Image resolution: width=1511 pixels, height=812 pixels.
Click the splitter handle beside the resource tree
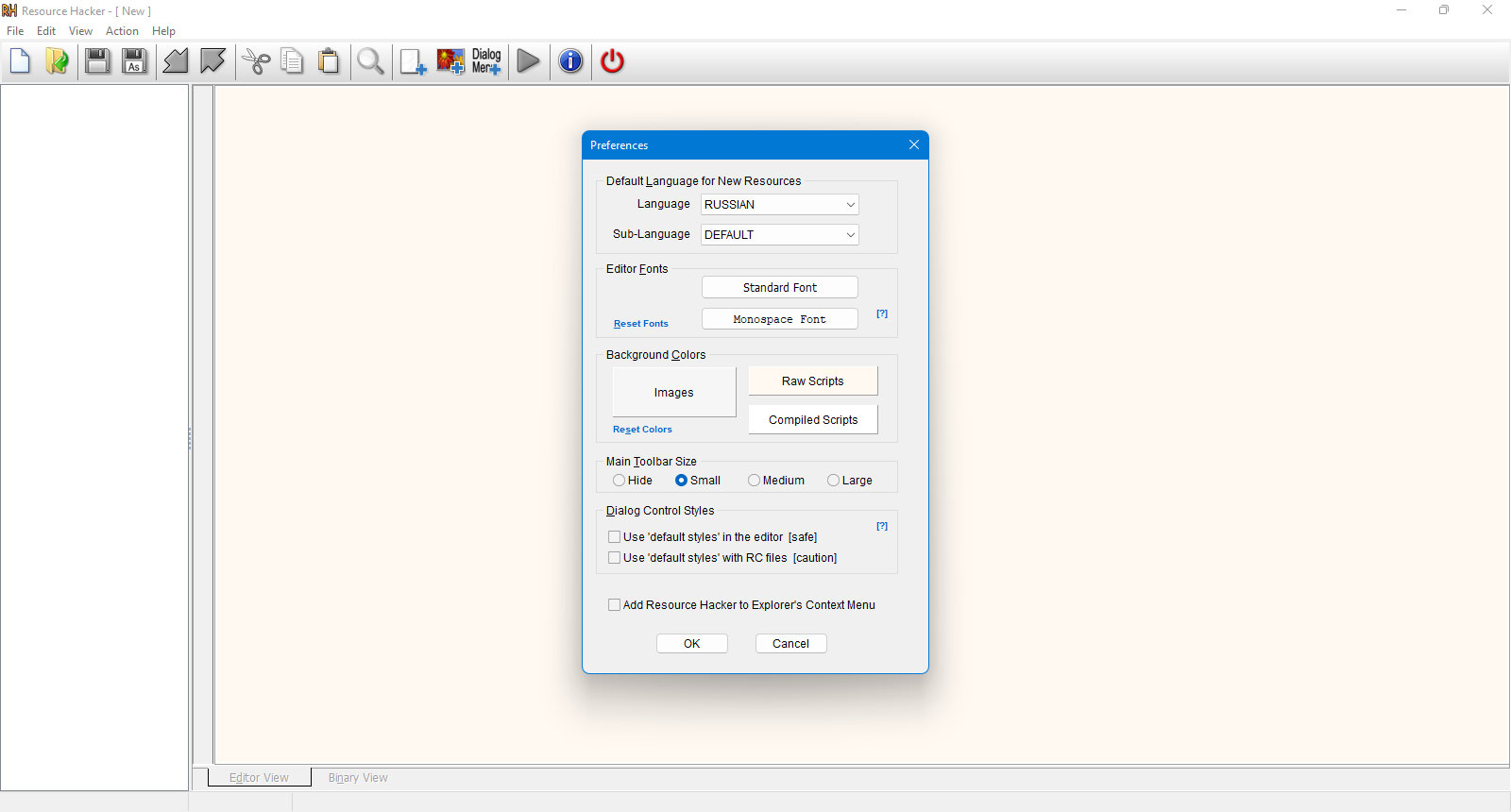(190, 438)
